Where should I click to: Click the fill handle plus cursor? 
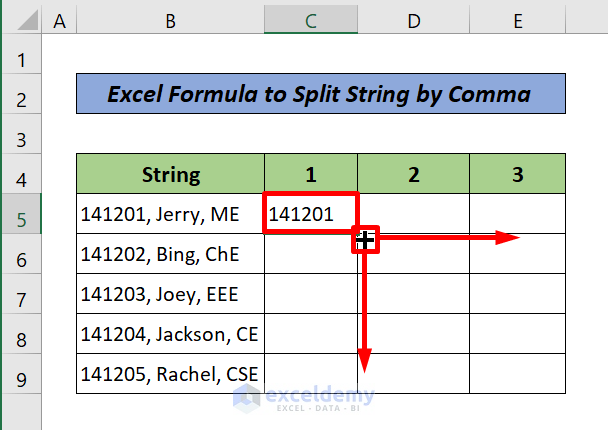coord(365,240)
